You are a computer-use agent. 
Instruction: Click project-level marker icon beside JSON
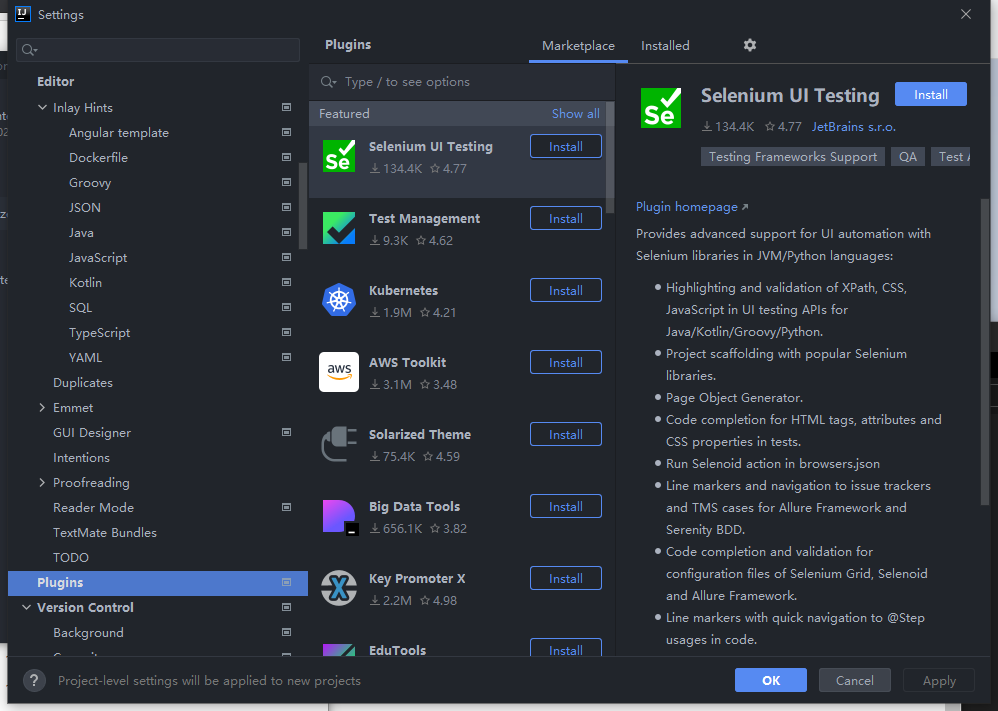click(286, 208)
